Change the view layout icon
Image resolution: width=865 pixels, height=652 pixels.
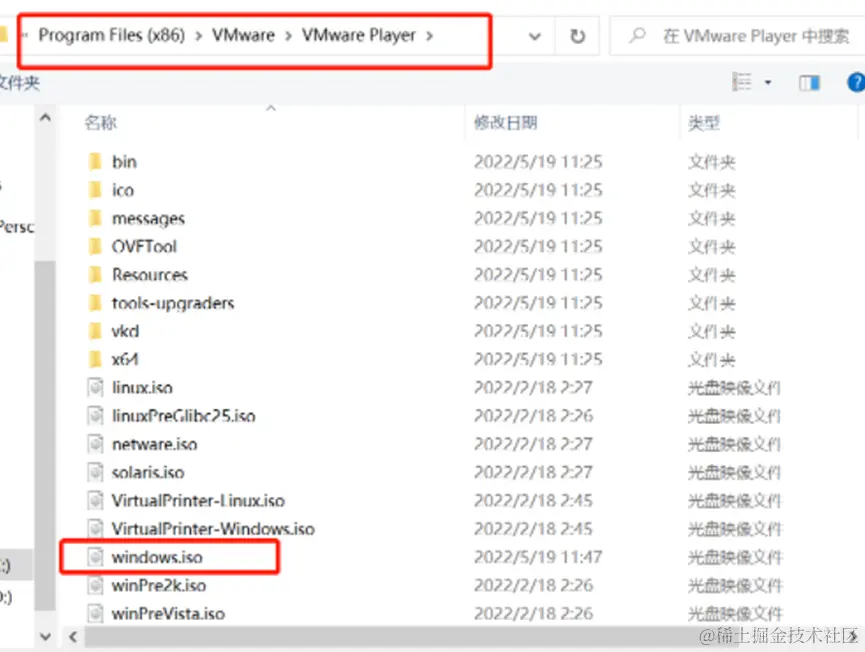pyautogui.click(x=742, y=82)
